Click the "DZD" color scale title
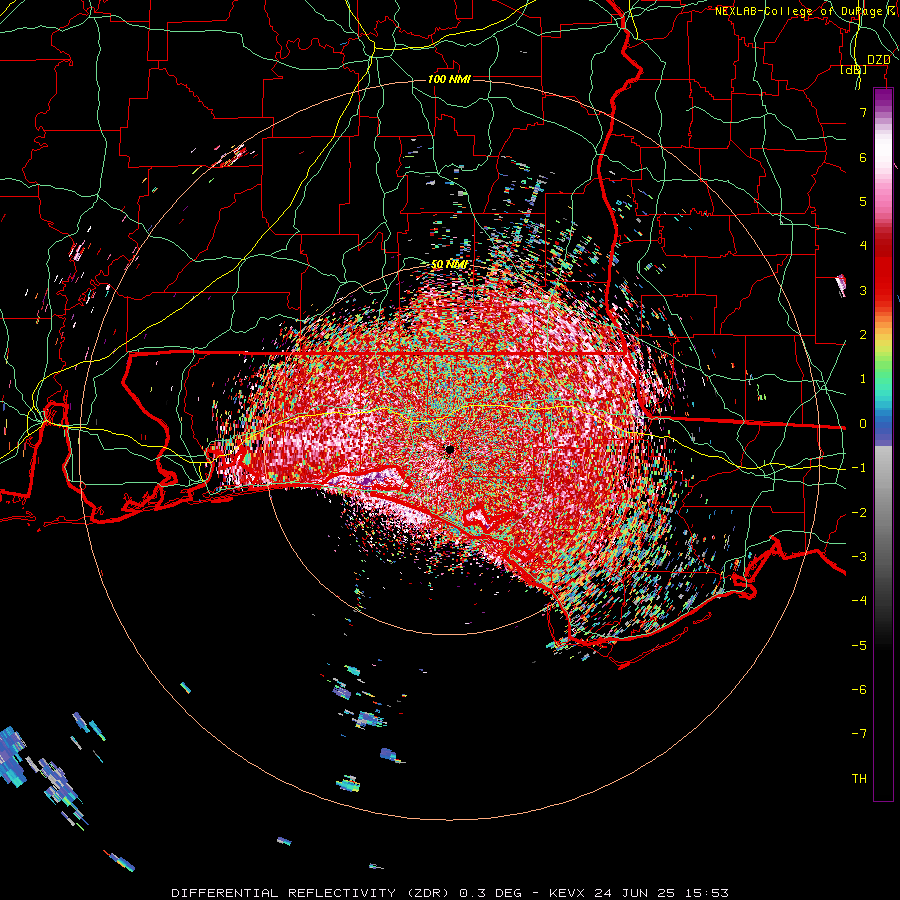The height and width of the screenshot is (900, 900). 878,60
